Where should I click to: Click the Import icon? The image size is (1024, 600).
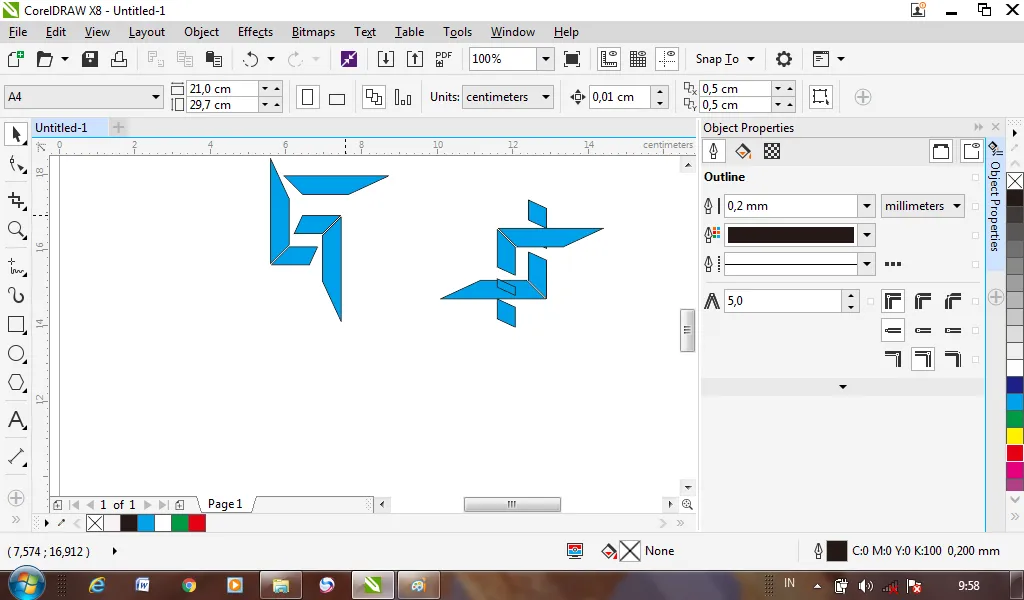tap(386, 59)
